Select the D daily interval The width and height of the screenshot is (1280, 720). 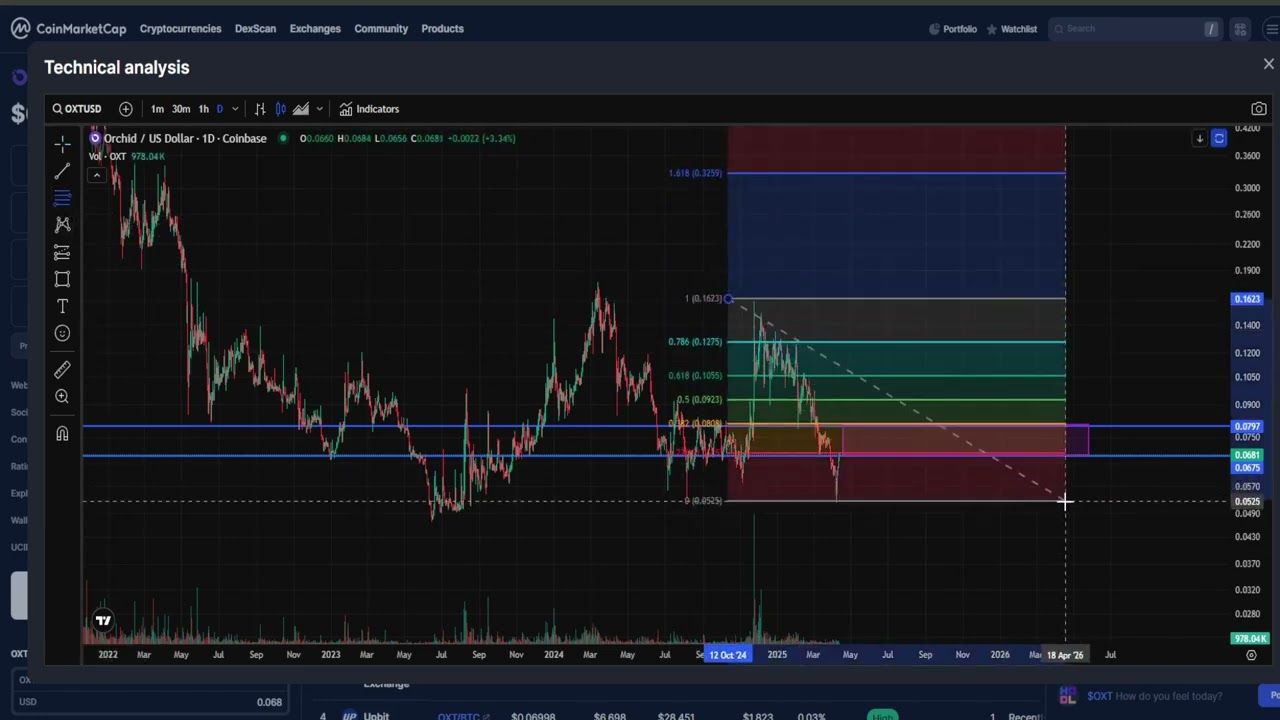tap(220, 109)
